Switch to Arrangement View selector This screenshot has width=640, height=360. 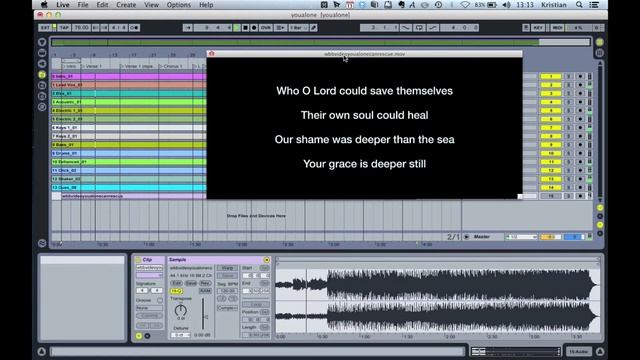point(600,42)
